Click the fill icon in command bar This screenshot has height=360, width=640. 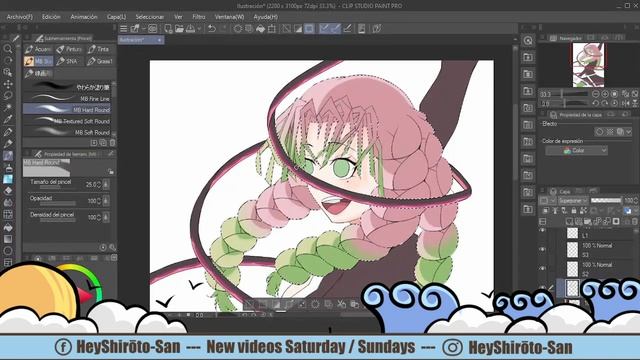[x=260, y=29]
